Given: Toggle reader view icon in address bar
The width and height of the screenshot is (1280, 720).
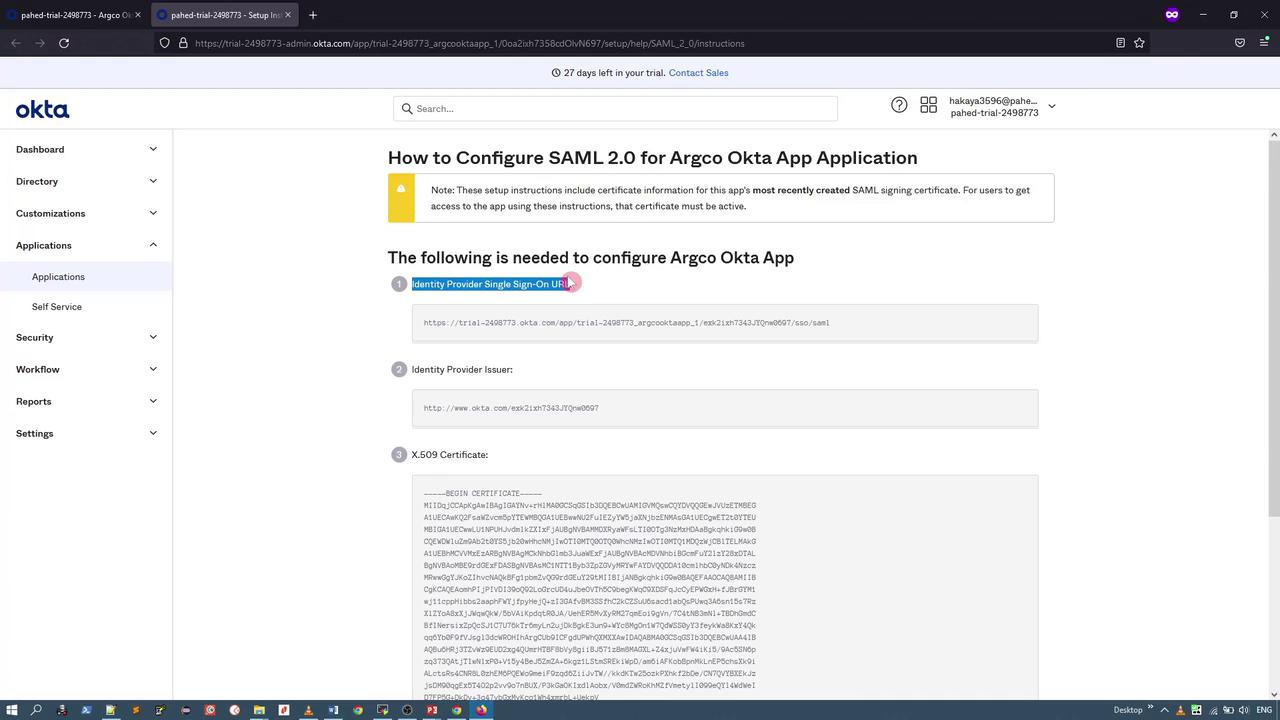Looking at the screenshot, I should (x=1120, y=43).
